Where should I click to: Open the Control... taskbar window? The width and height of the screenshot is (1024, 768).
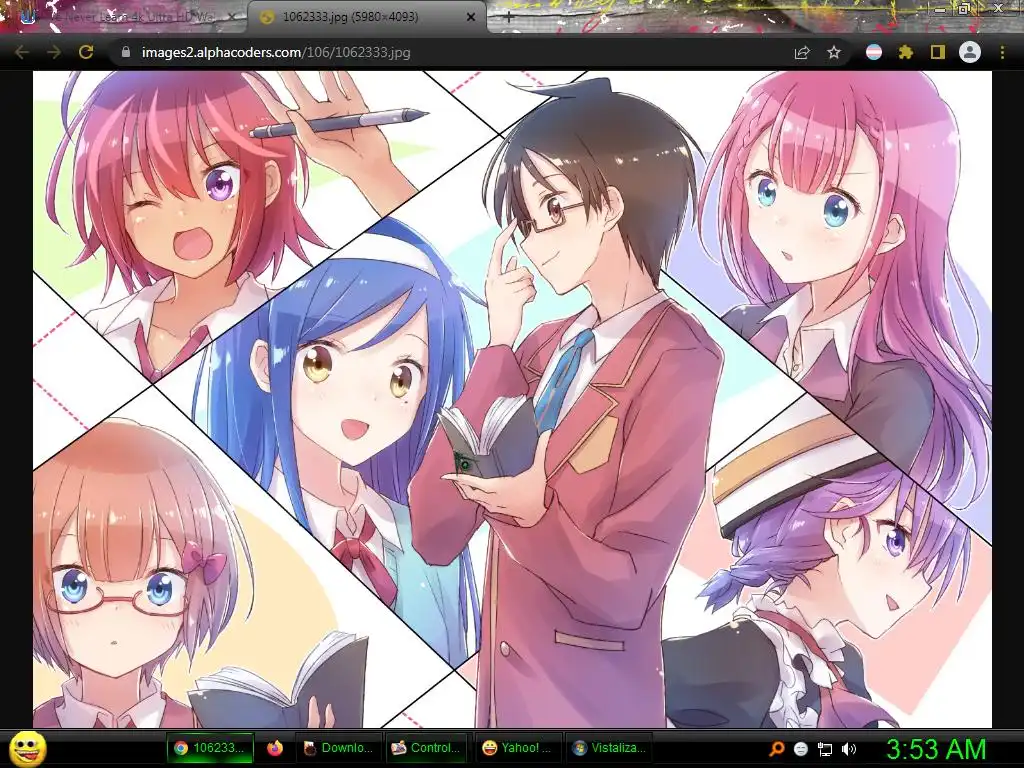click(426, 748)
